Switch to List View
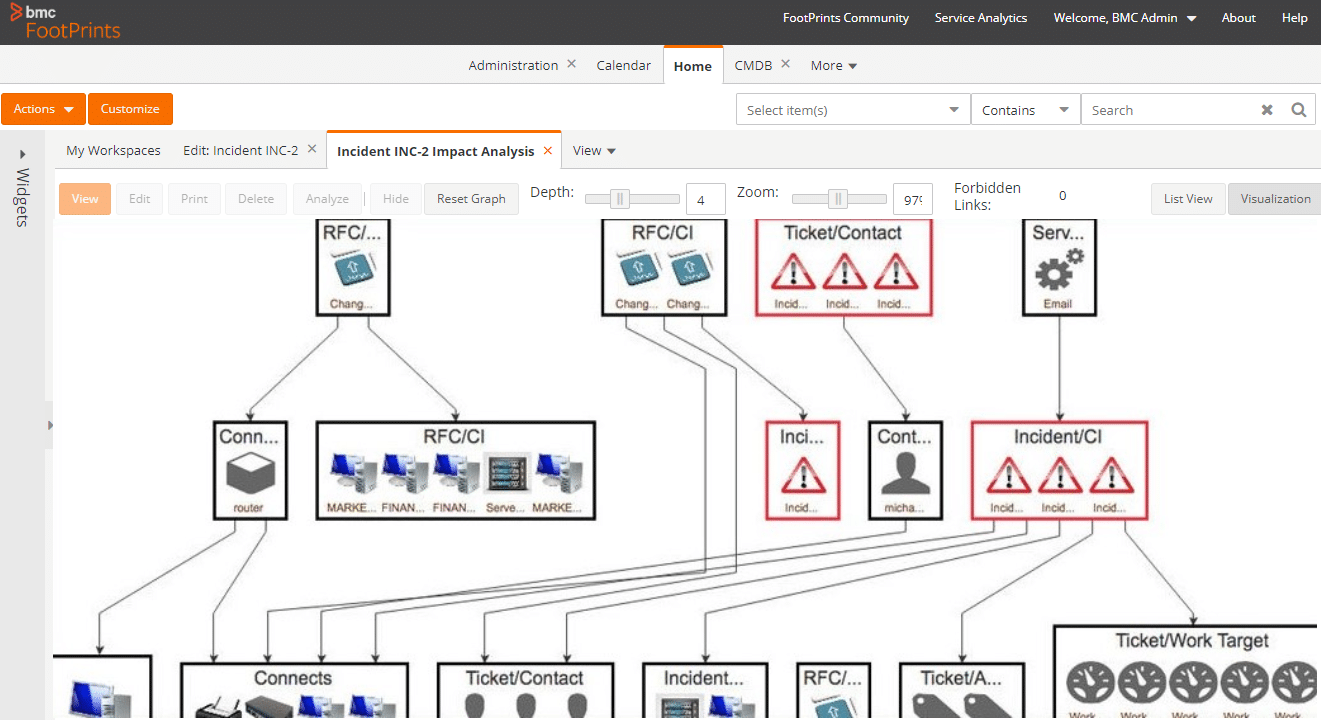Viewport: 1321px width, 720px height. pos(1188,199)
